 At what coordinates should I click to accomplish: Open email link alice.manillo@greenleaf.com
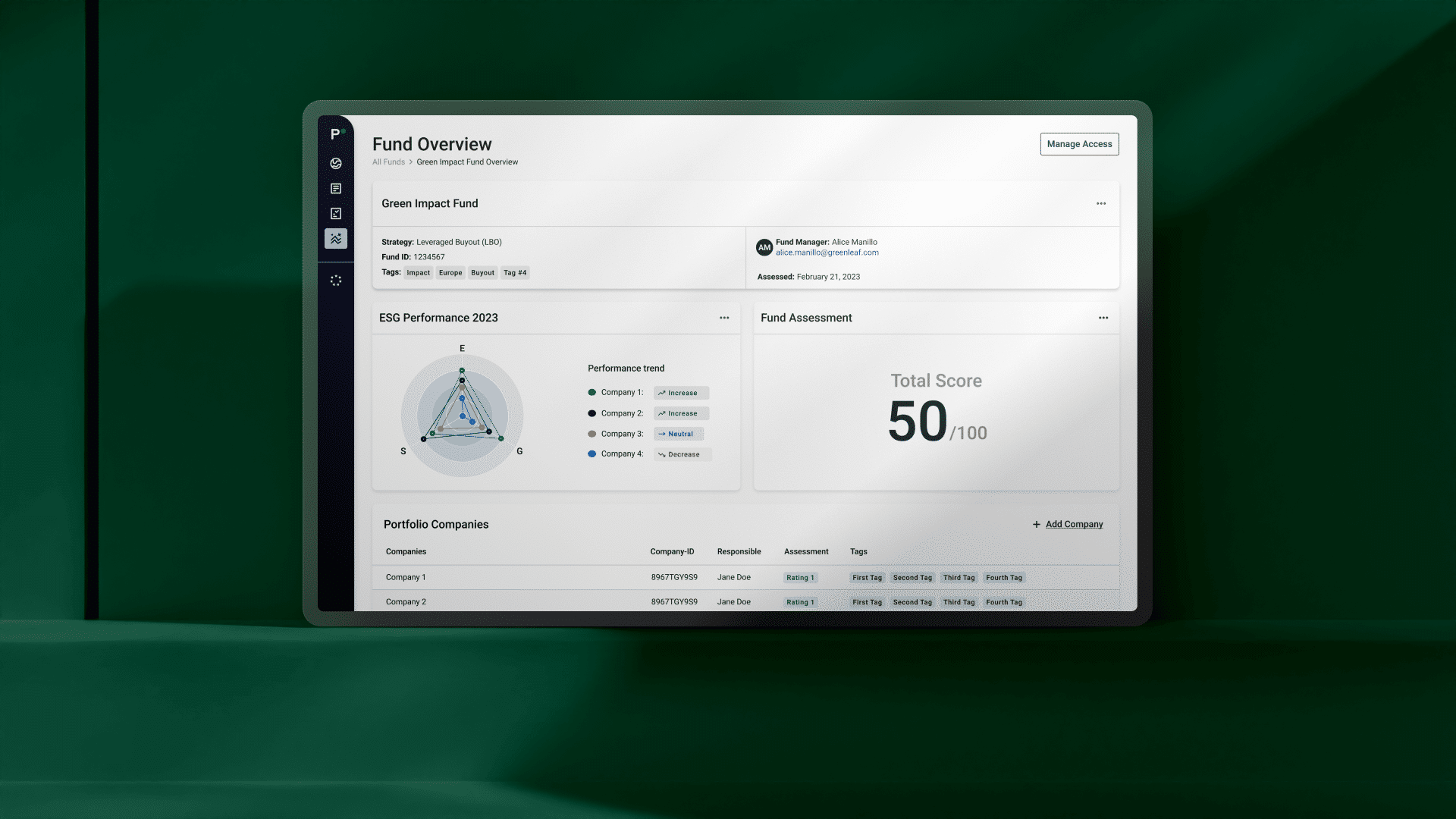tap(827, 253)
